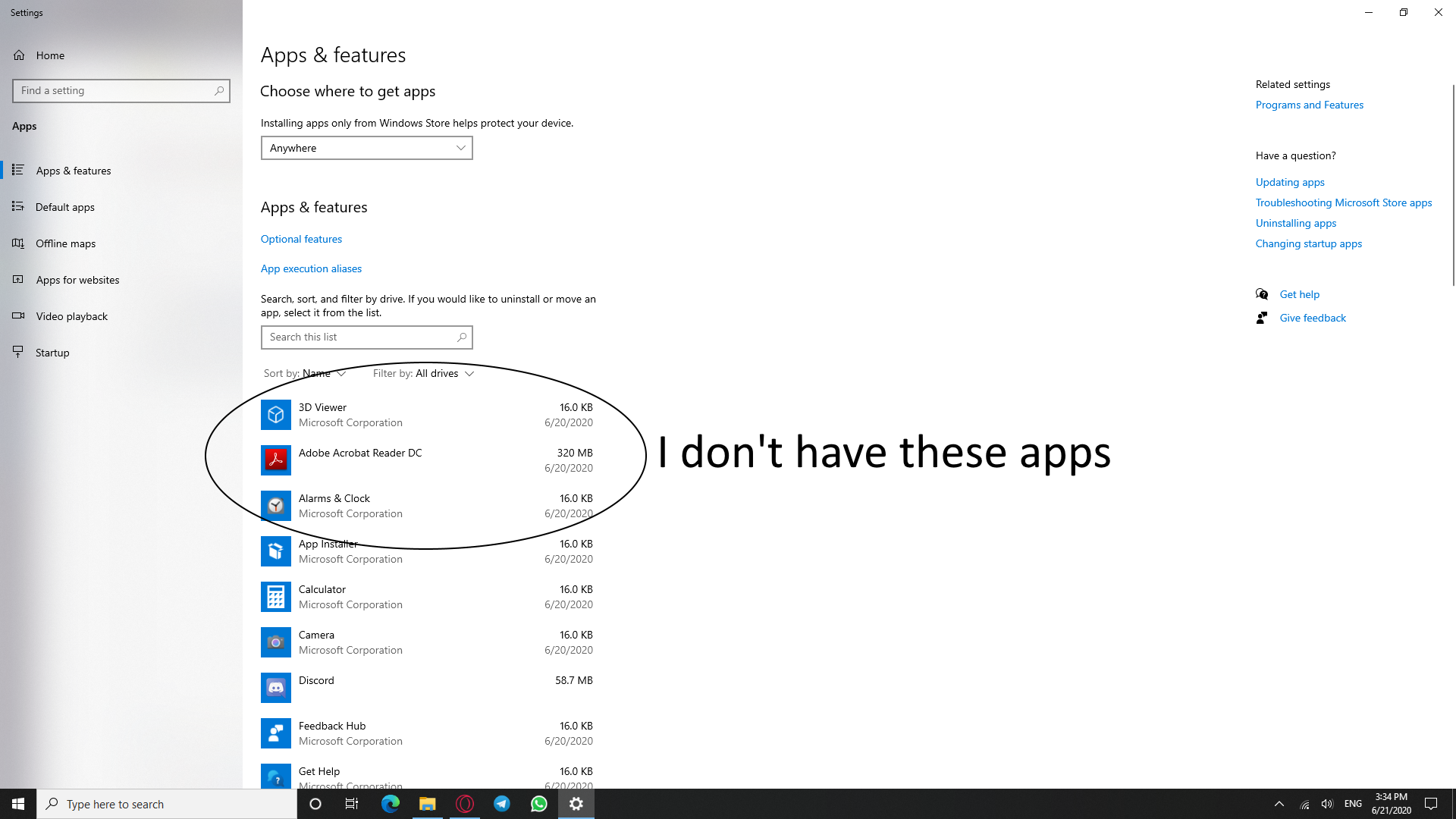
Task: Go to Offline maps section
Action: [x=121, y=243]
